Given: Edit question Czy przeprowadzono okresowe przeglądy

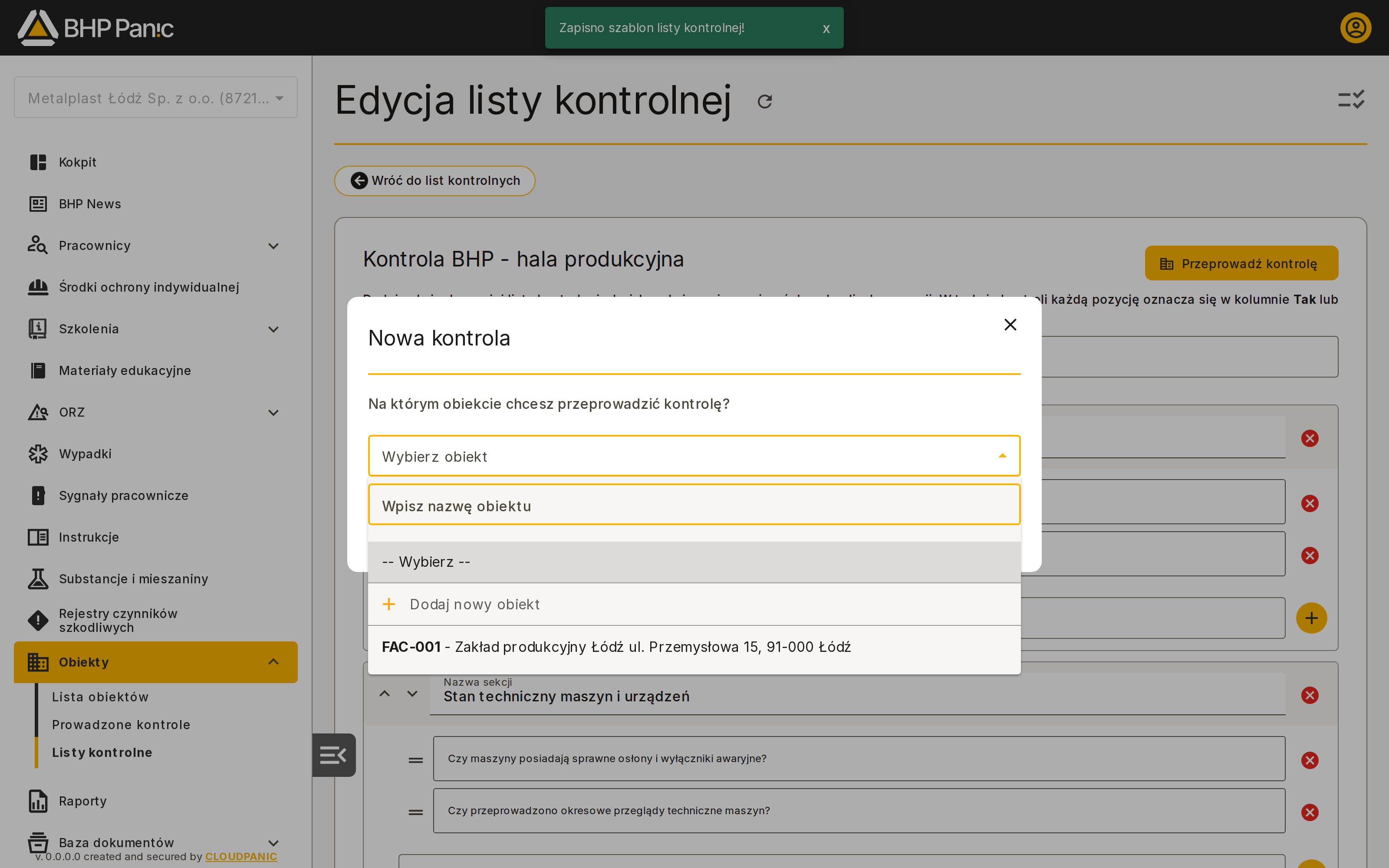Looking at the screenshot, I should click(859, 811).
